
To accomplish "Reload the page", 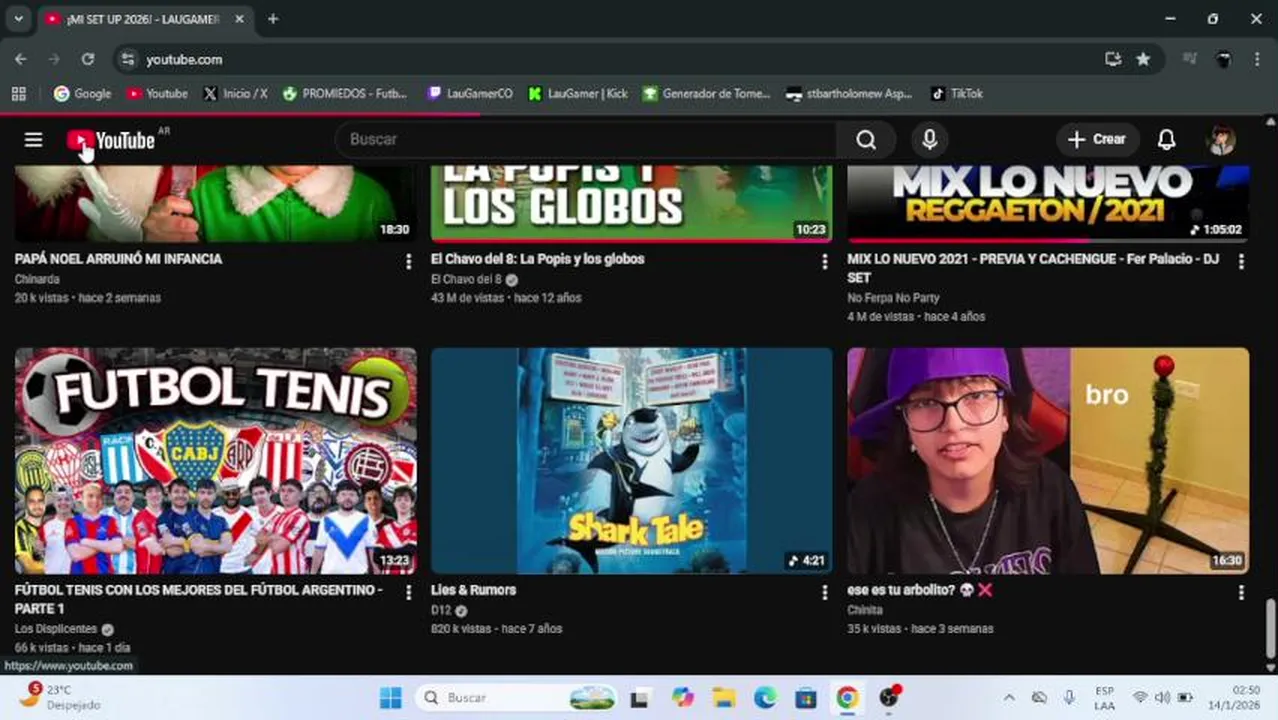I will point(88,59).
